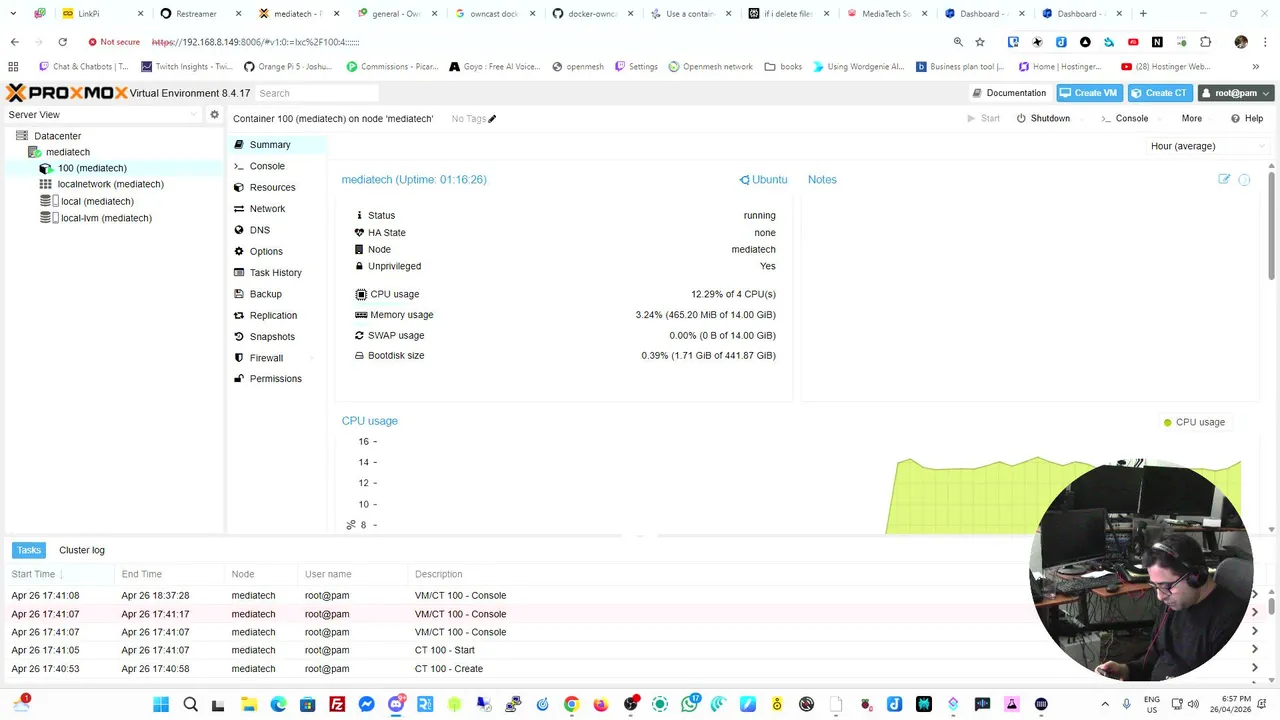Click the Proxmox logo

[67, 93]
